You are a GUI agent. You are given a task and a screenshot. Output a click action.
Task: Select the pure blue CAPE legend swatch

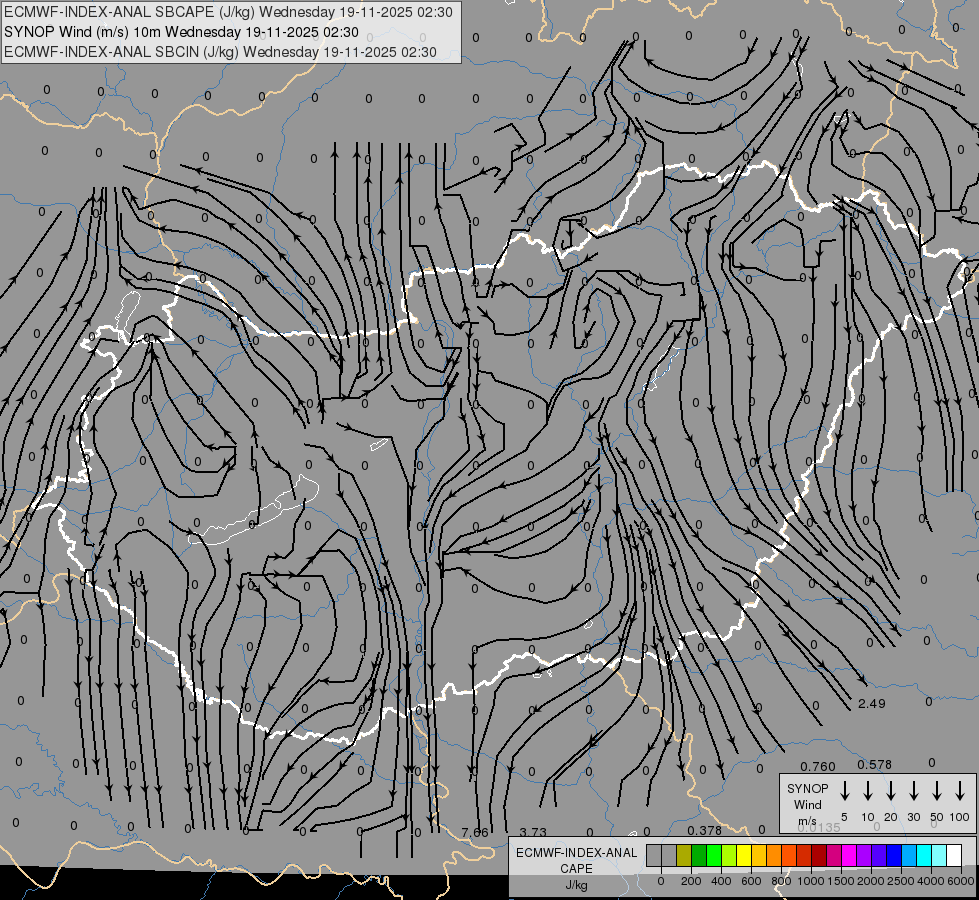[x=895, y=855]
